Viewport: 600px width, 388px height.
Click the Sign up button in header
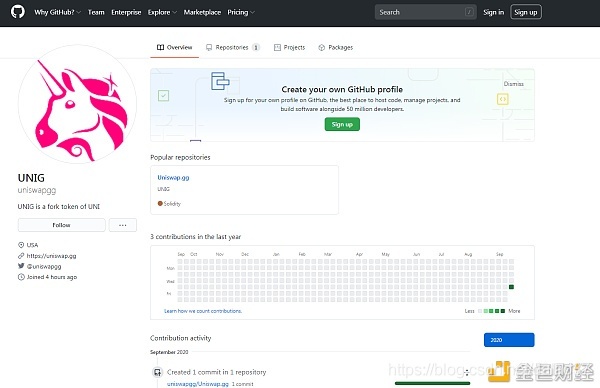(526, 12)
